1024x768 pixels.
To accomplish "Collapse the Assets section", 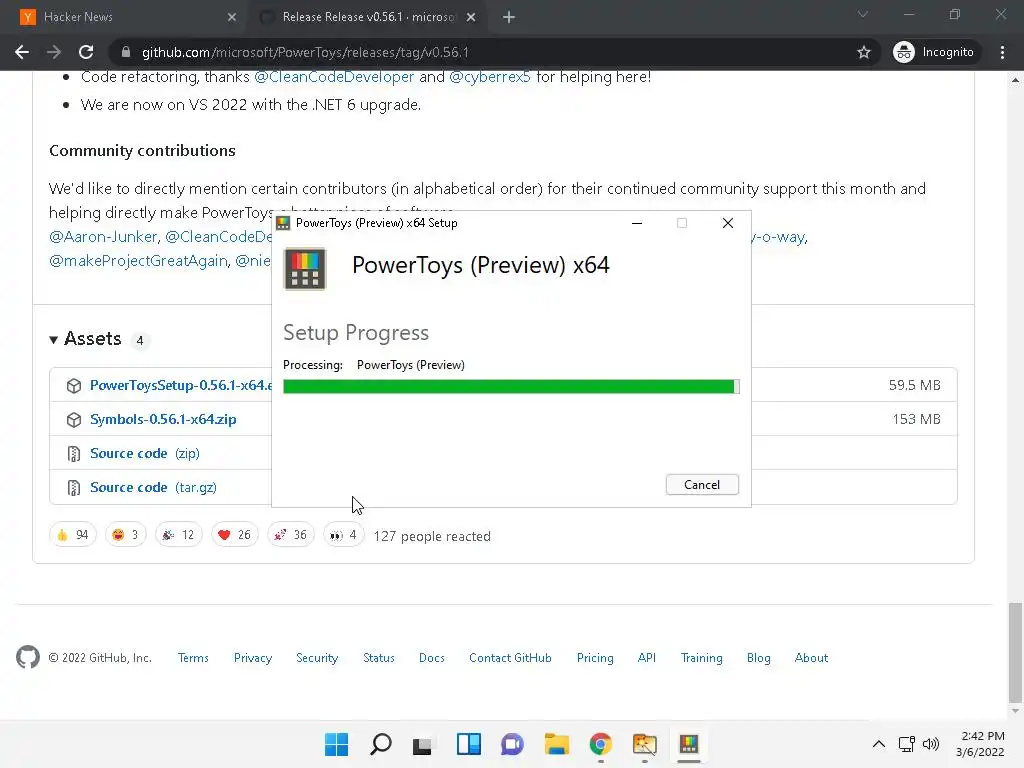I will click(85, 339).
